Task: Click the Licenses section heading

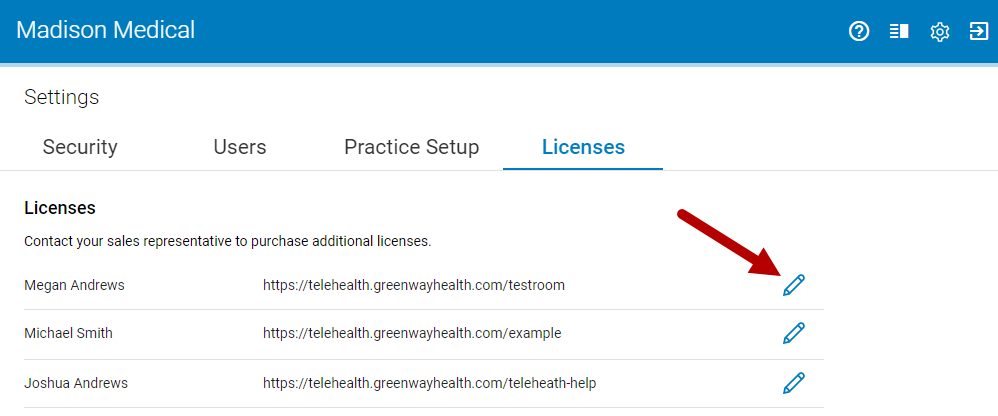Action: (60, 207)
